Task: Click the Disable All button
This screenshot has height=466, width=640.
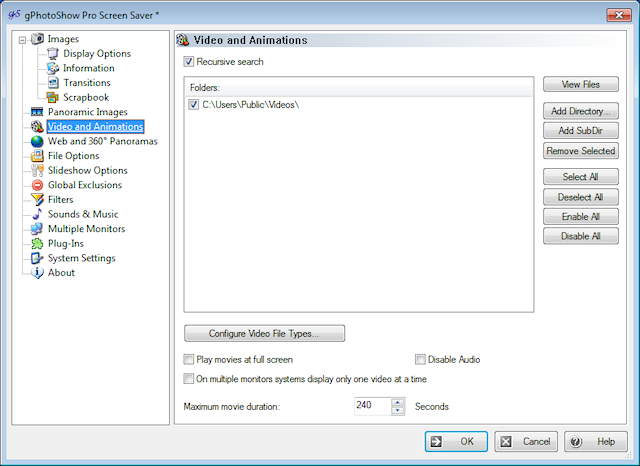Action: pyautogui.click(x=580, y=236)
